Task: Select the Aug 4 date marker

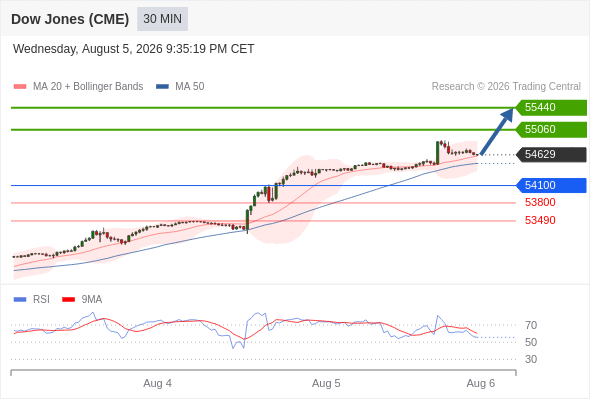Action: pos(157,383)
